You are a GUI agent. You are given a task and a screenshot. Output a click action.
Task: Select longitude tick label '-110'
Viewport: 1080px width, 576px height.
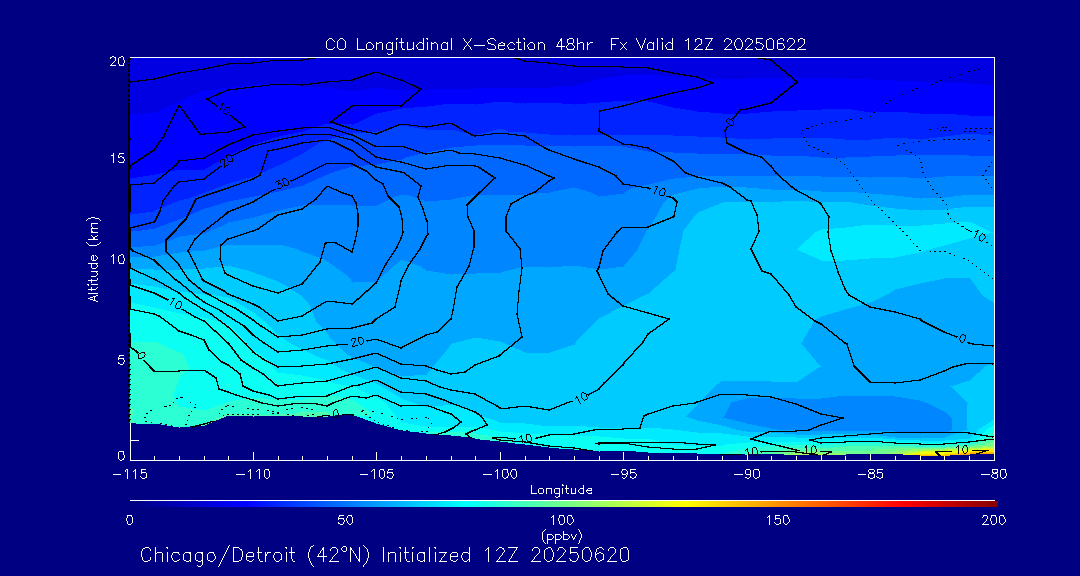click(x=253, y=475)
